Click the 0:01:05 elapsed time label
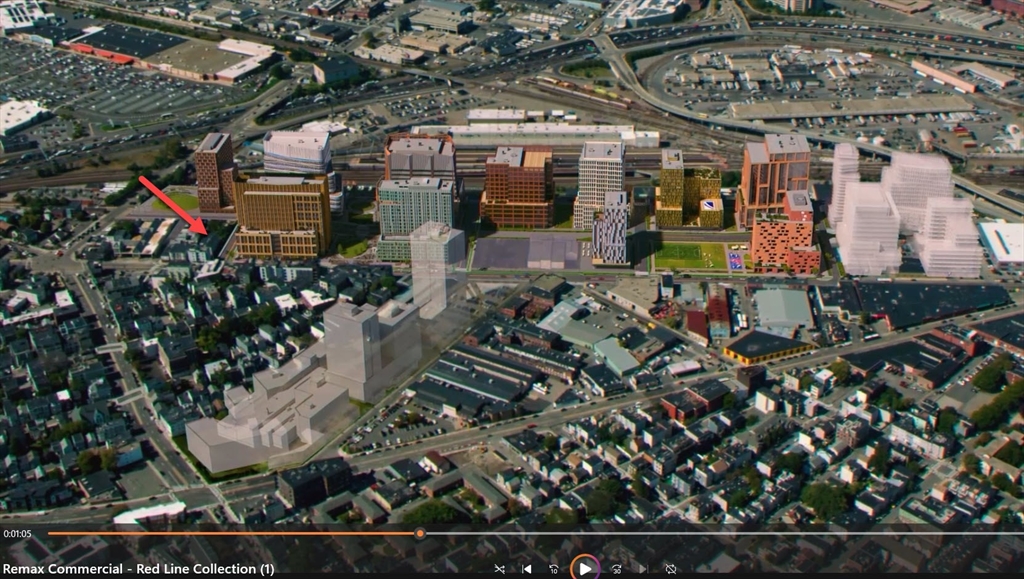 pos(17,533)
